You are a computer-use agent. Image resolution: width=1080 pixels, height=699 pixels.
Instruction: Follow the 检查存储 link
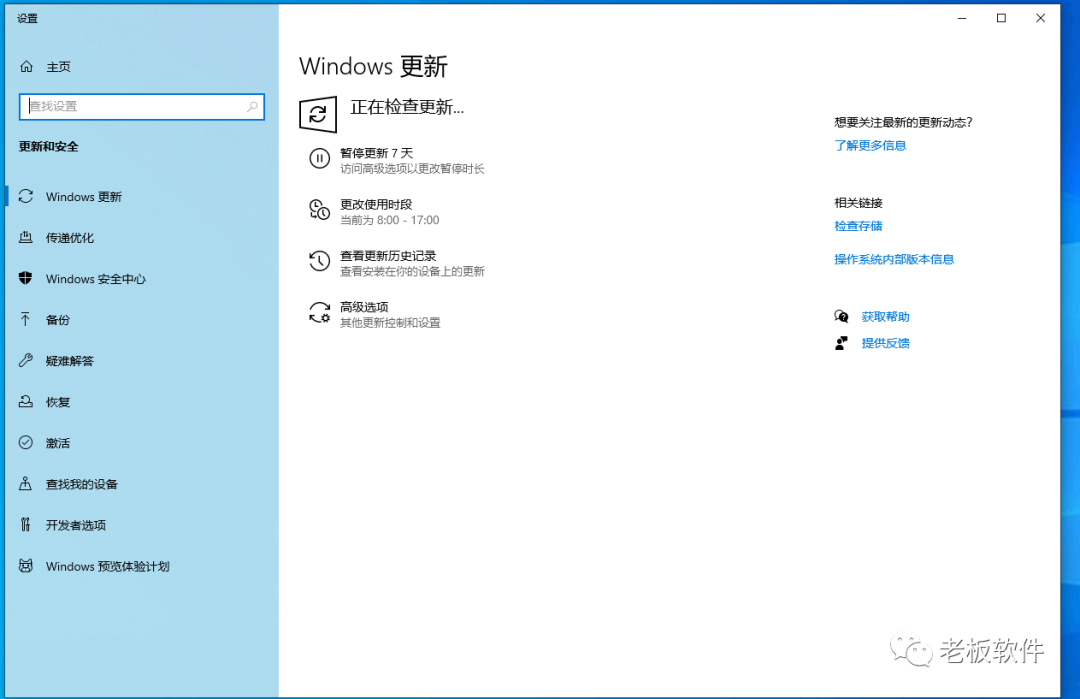click(858, 226)
